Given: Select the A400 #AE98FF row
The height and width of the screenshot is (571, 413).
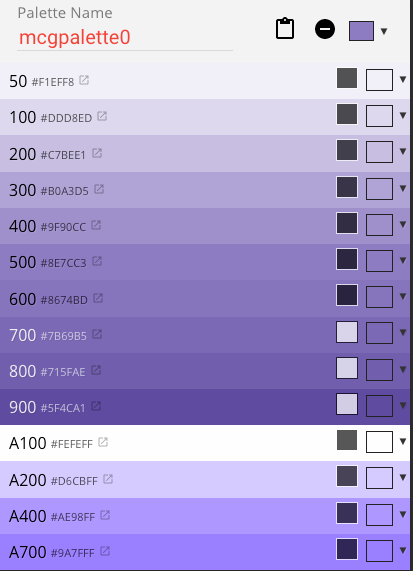Looking at the screenshot, I should [205, 516].
